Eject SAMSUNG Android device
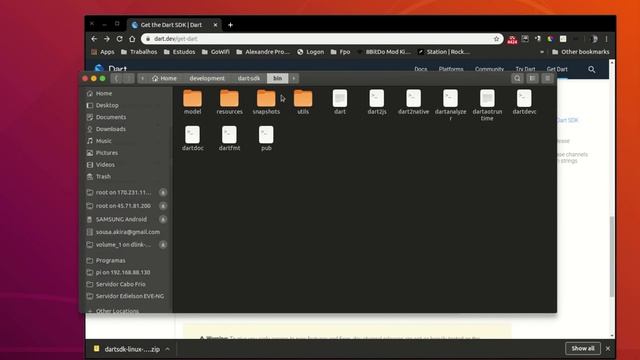Screen dimensions: 640x360 point(163,219)
